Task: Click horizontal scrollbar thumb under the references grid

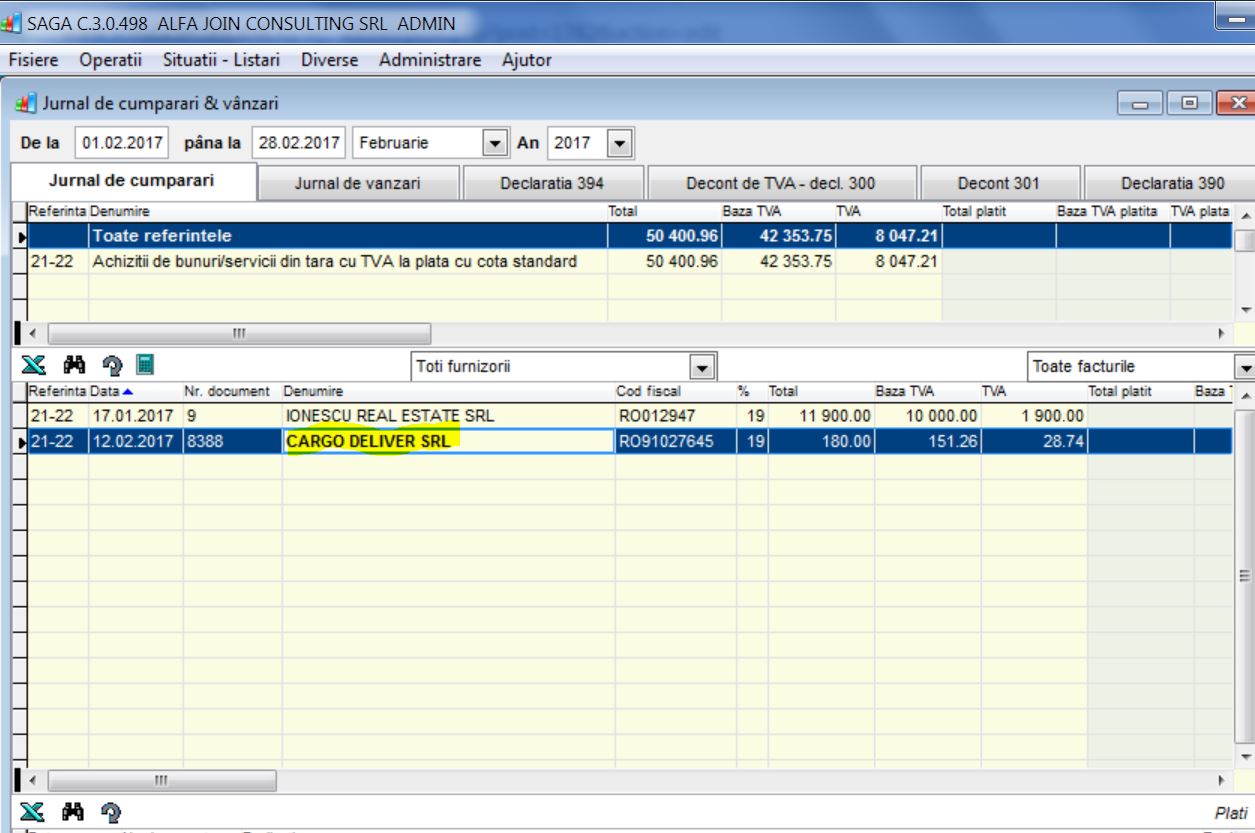Action: click(x=239, y=333)
